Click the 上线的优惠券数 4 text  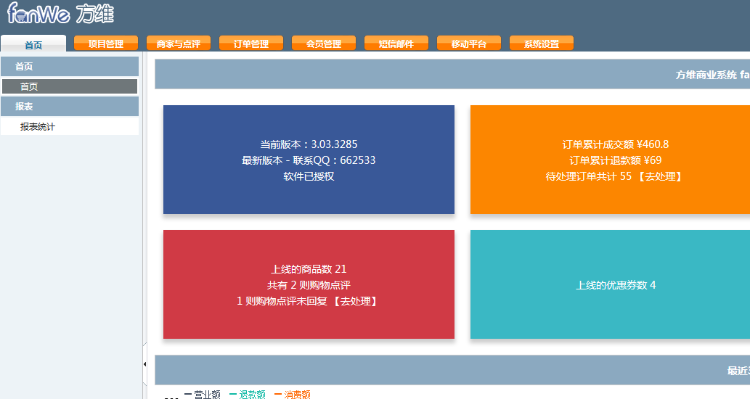coord(616,286)
